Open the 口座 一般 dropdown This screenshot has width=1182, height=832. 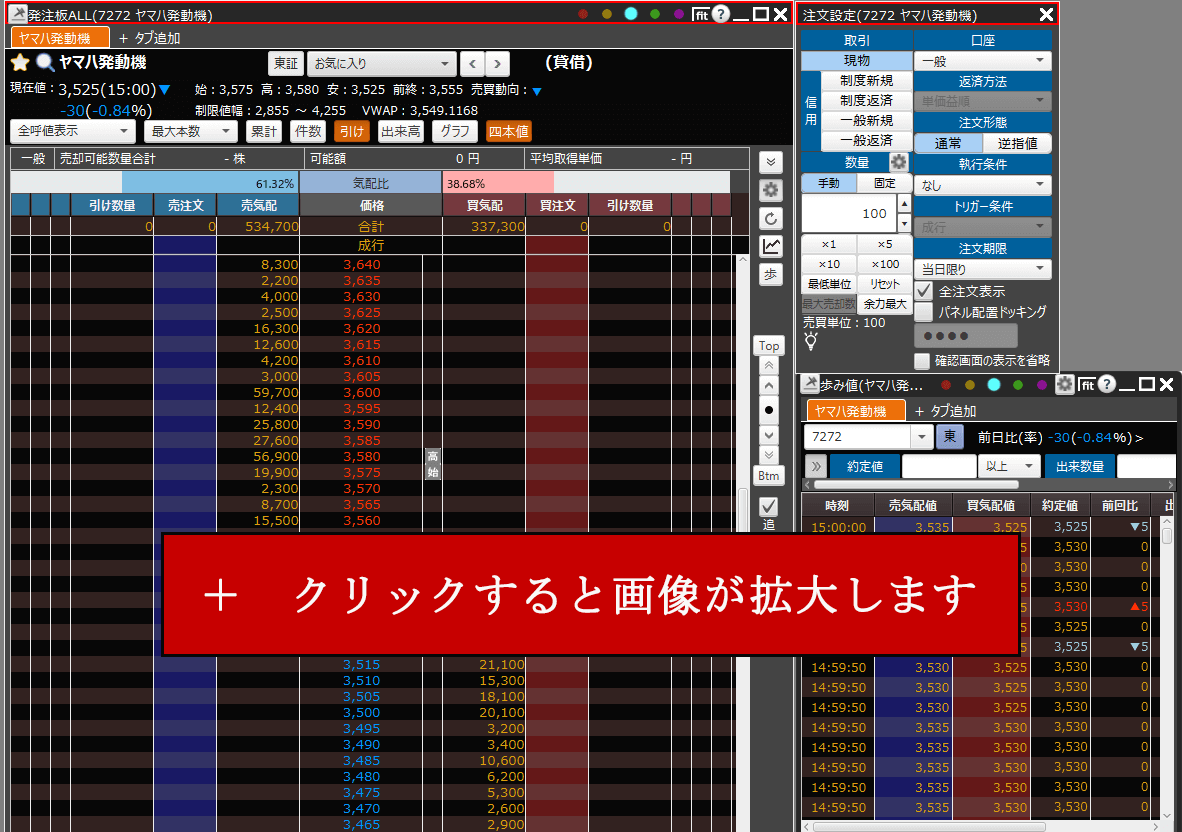(983, 61)
